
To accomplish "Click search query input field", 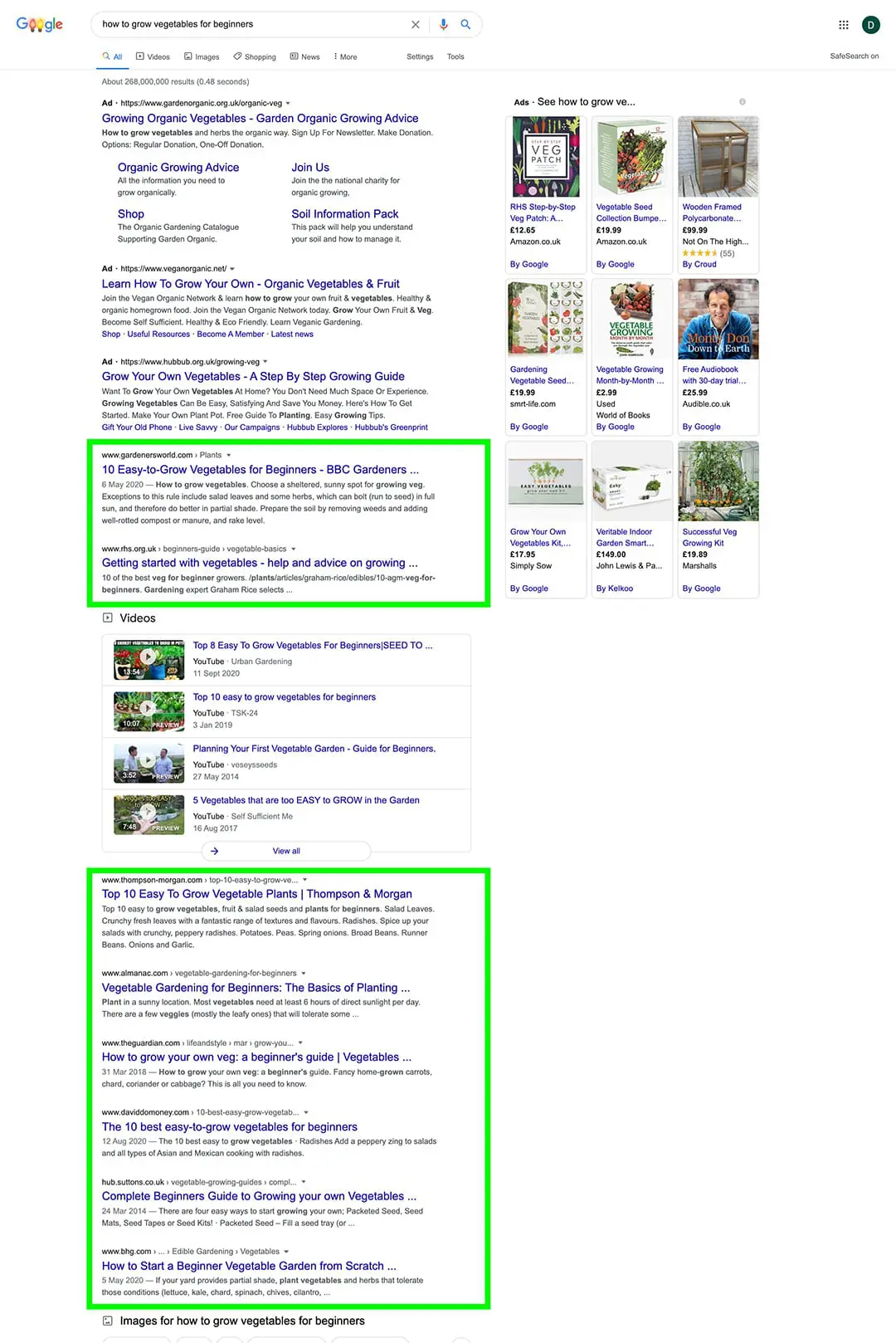I will [252, 24].
